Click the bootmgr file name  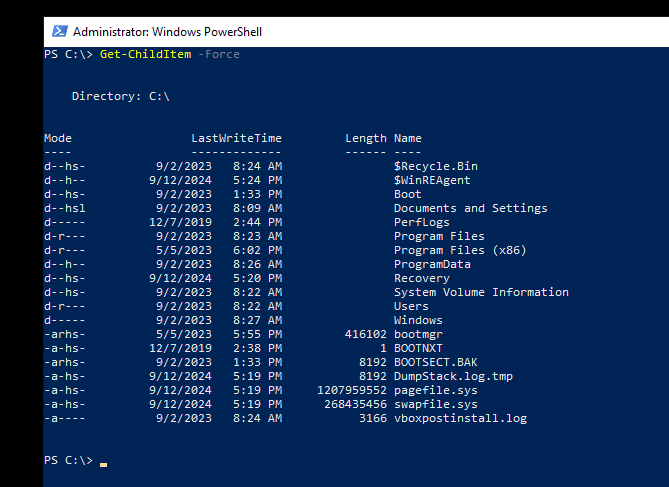tap(418, 334)
